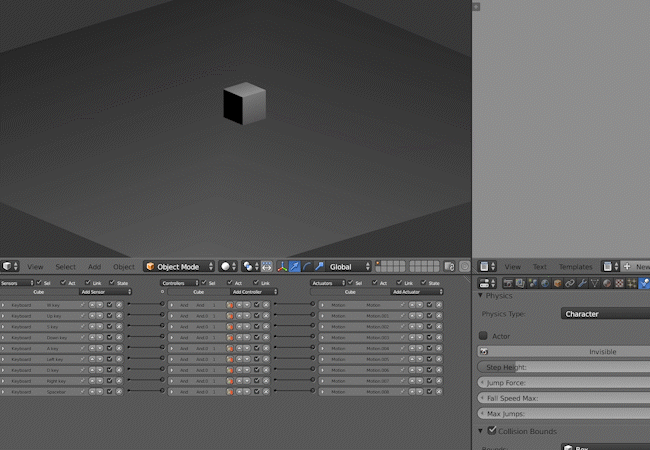Move the S key sensor up
The width and height of the screenshot is (650, 450).
coord(92,327)
